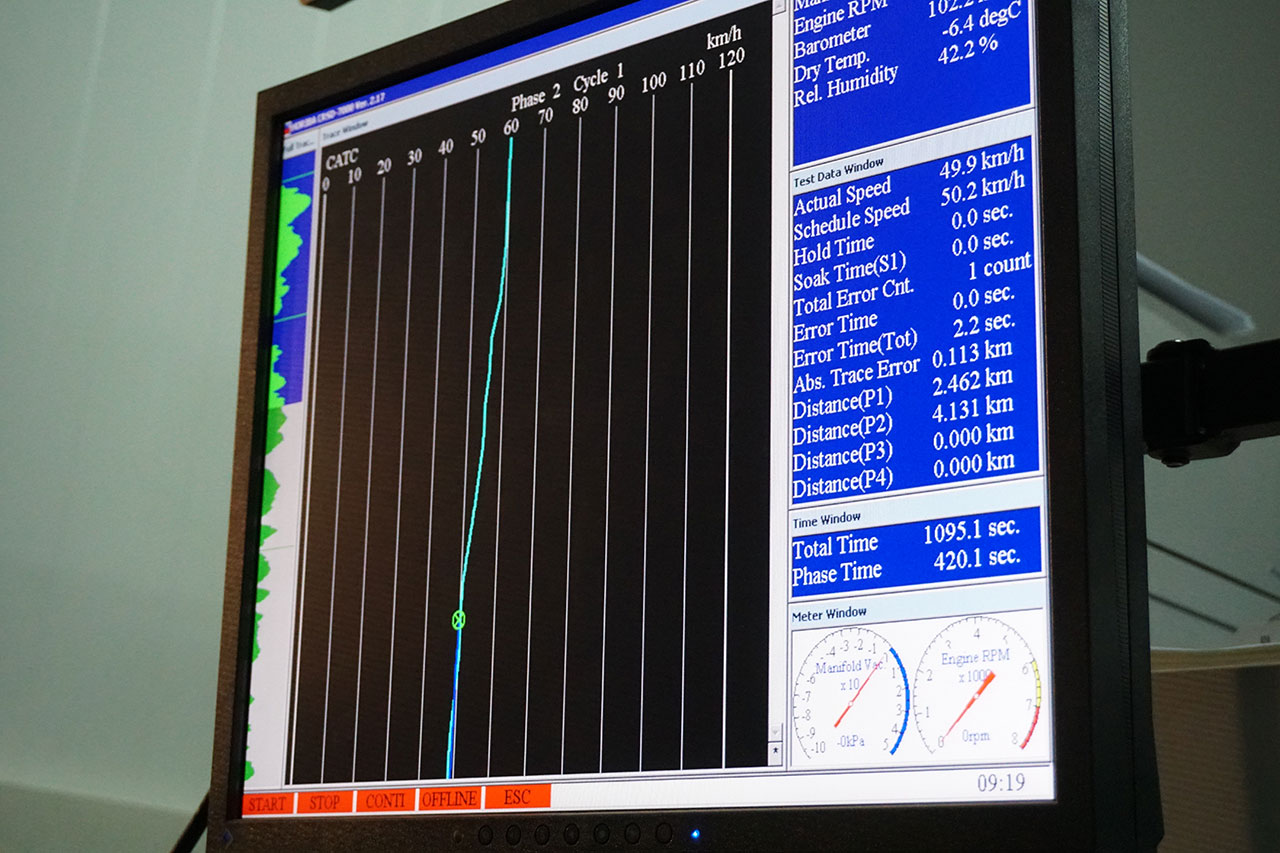Click the Test Data Window title
Screen dimensions: 1280x853
[838, 174]
